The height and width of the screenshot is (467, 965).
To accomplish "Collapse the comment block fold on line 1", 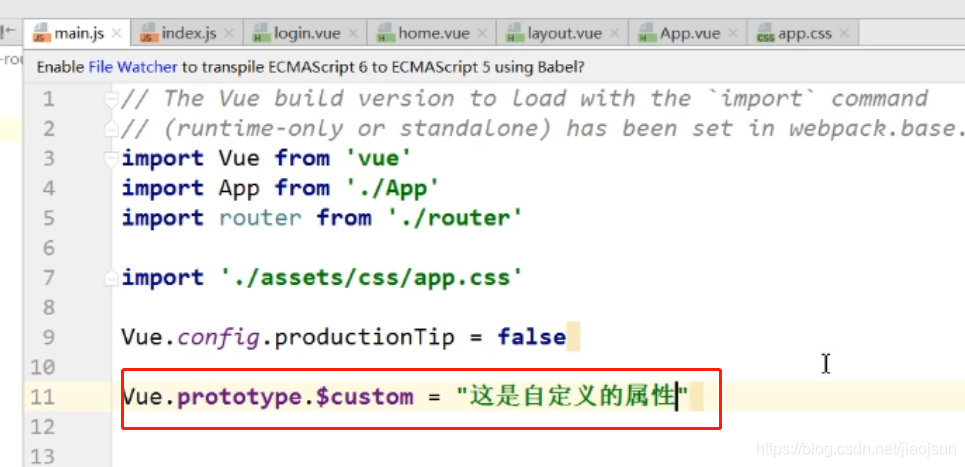I will (x=111, y=100).
